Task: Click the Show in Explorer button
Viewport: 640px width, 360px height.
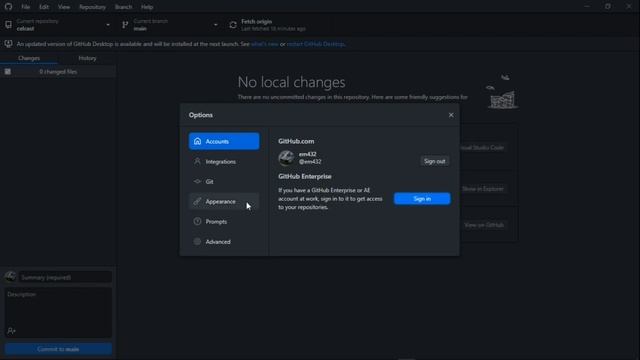Action: point(483,189)
